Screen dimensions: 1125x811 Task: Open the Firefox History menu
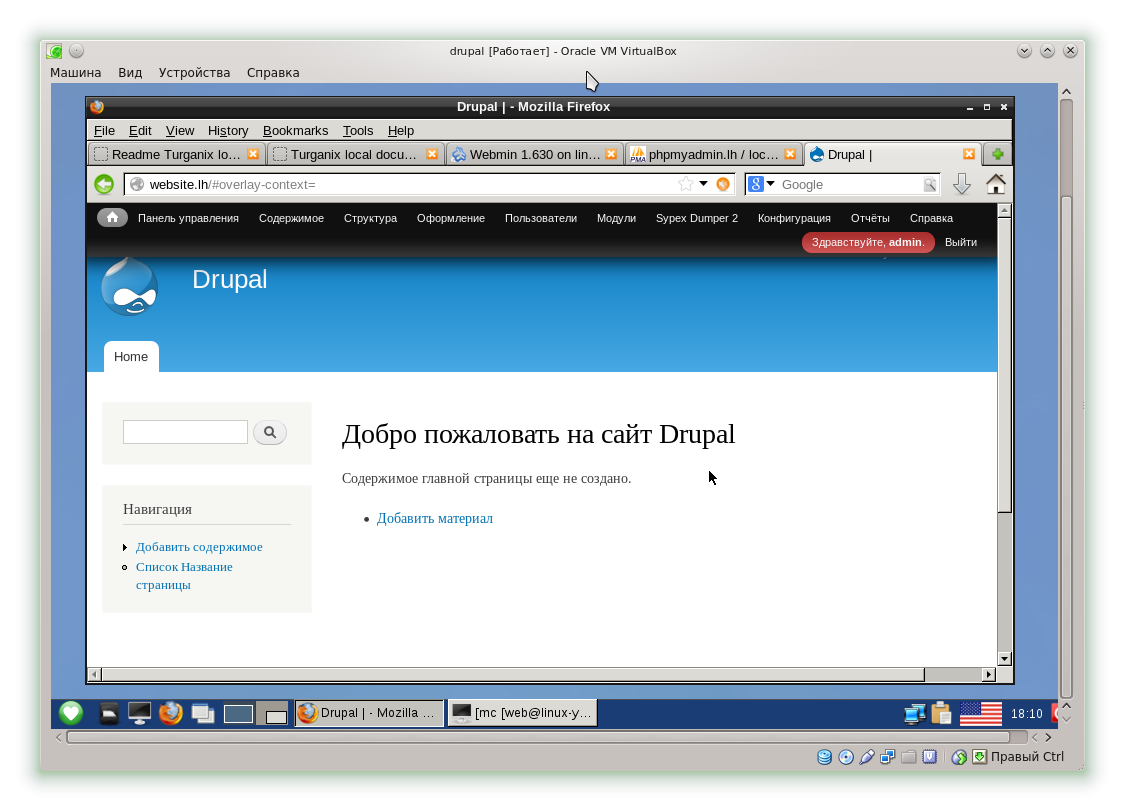pyautogui.click(x=228, y=131)
